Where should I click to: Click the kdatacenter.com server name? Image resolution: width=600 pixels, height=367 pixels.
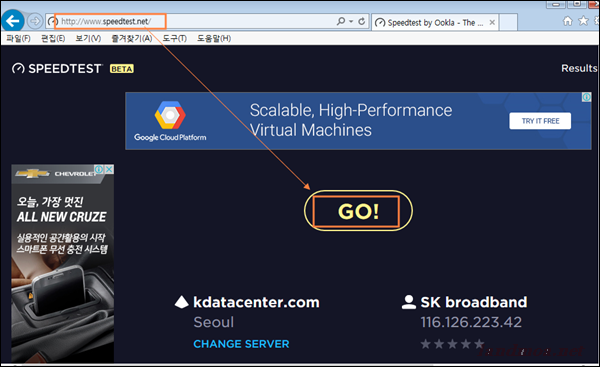[256, 302]
